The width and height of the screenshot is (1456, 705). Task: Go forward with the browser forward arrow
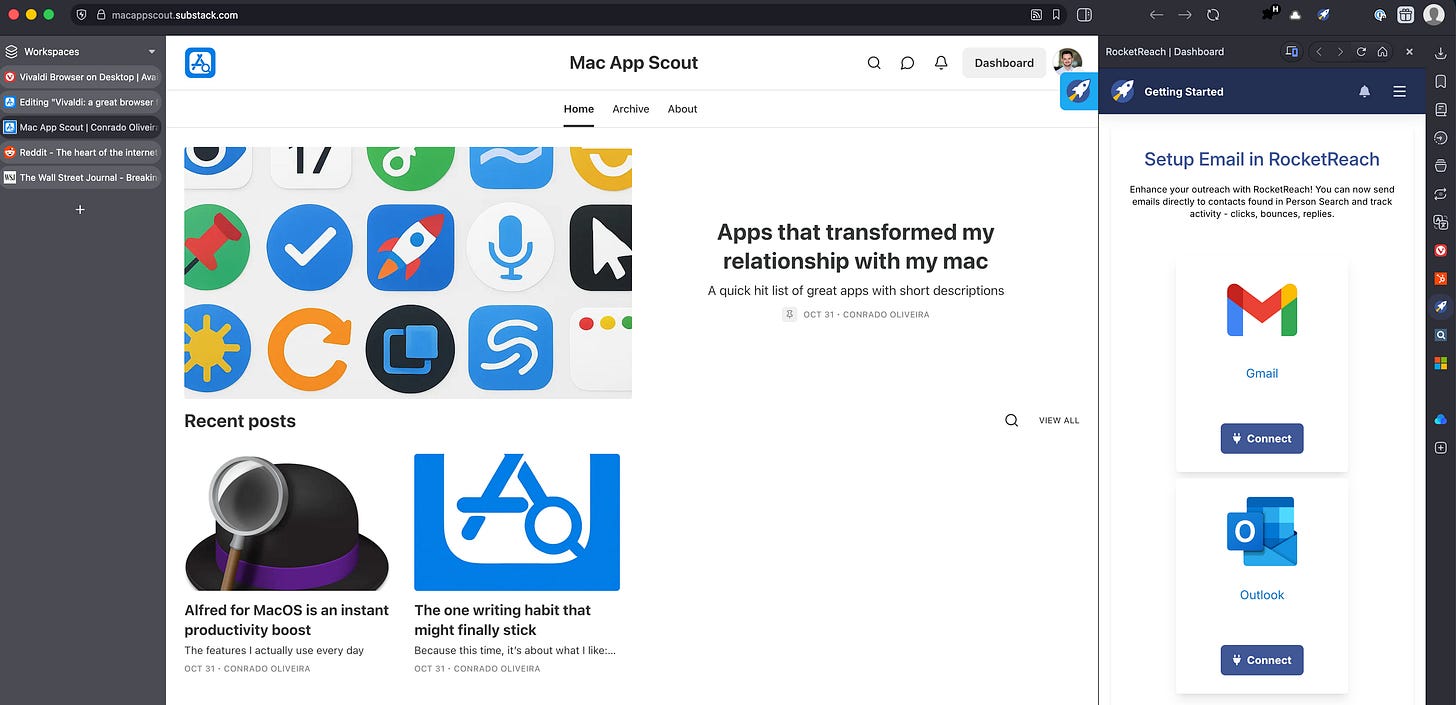1185,15
